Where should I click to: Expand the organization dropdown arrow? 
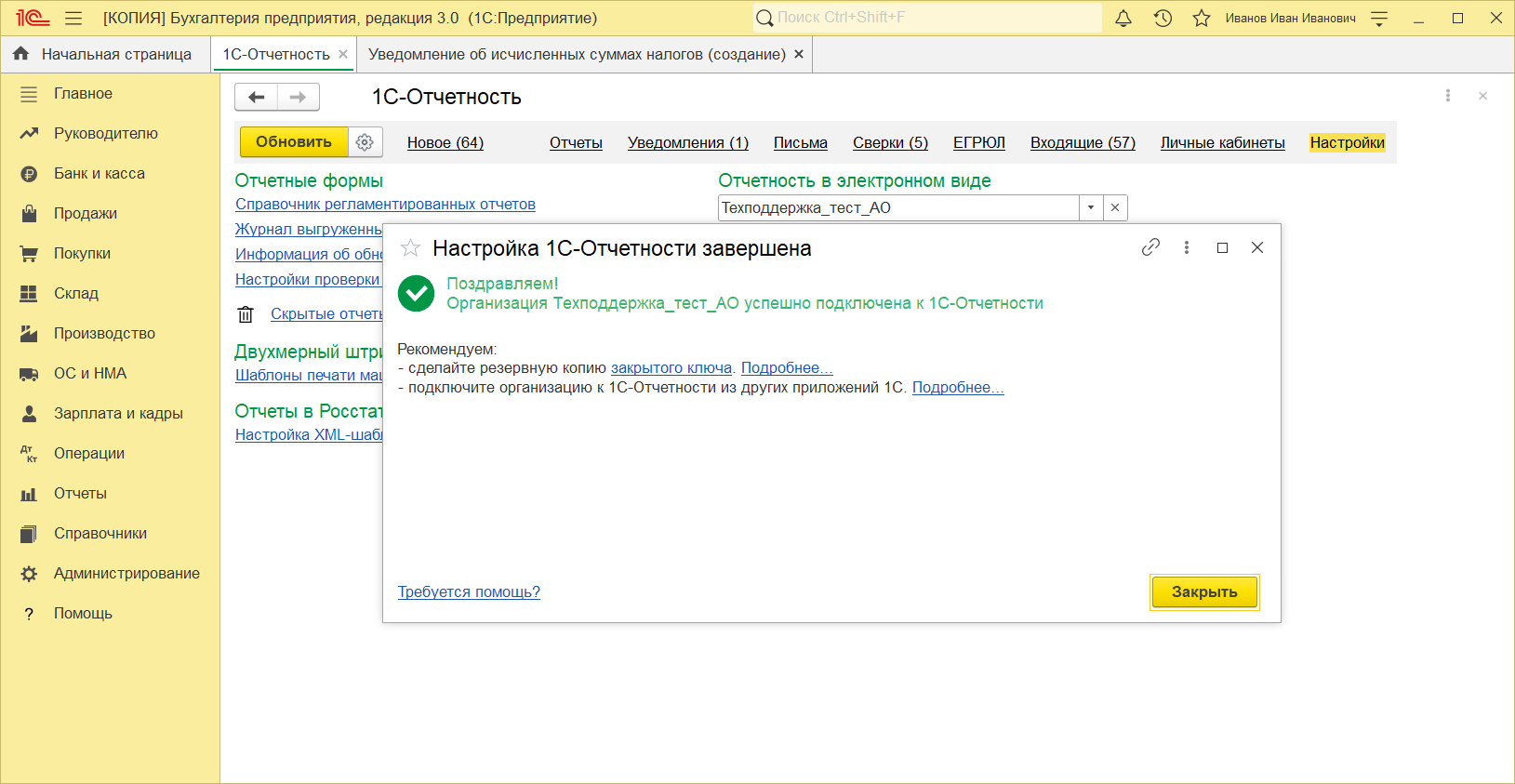tap(1091, 207)
